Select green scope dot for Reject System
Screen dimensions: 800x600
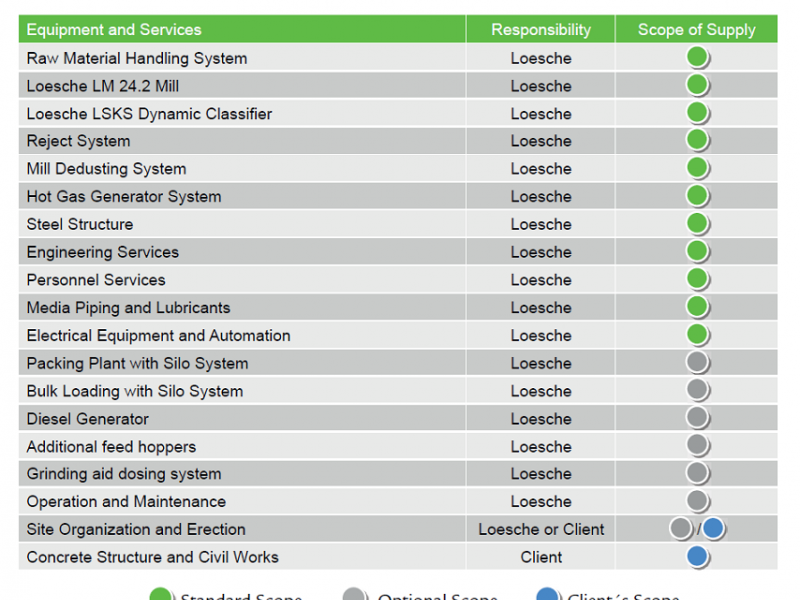(697, 140)
